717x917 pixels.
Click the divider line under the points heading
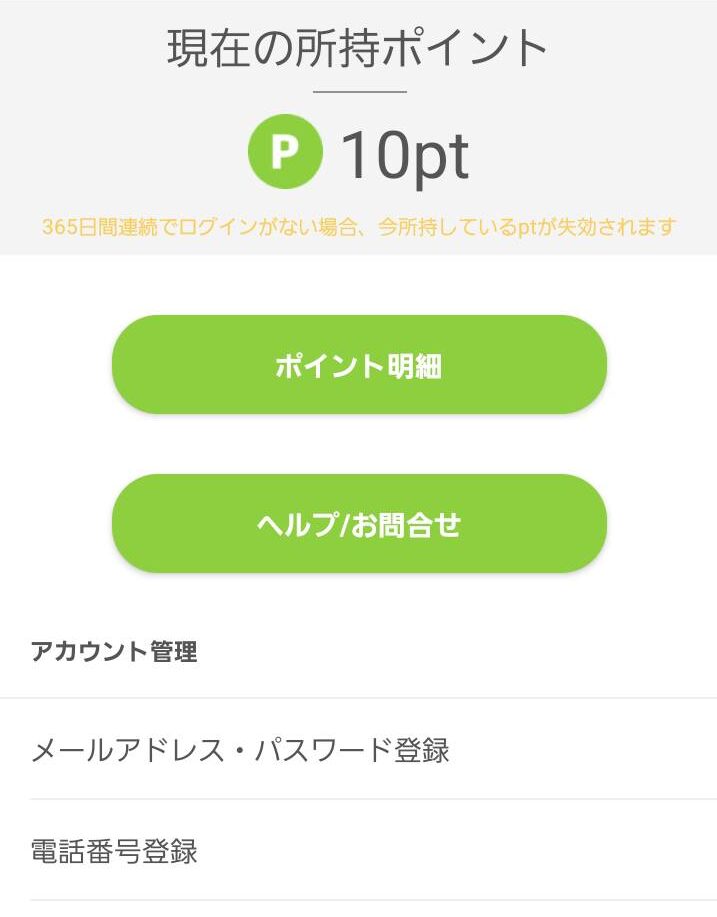[x=360, y=92]
